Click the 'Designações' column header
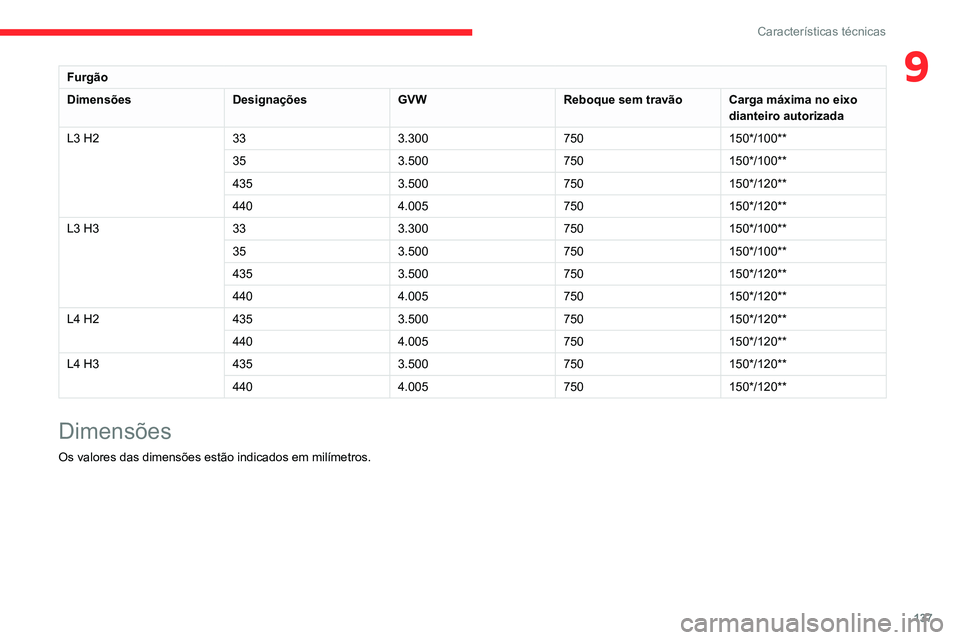This screenshot has height=640, width=960. [x=269, y=100]
